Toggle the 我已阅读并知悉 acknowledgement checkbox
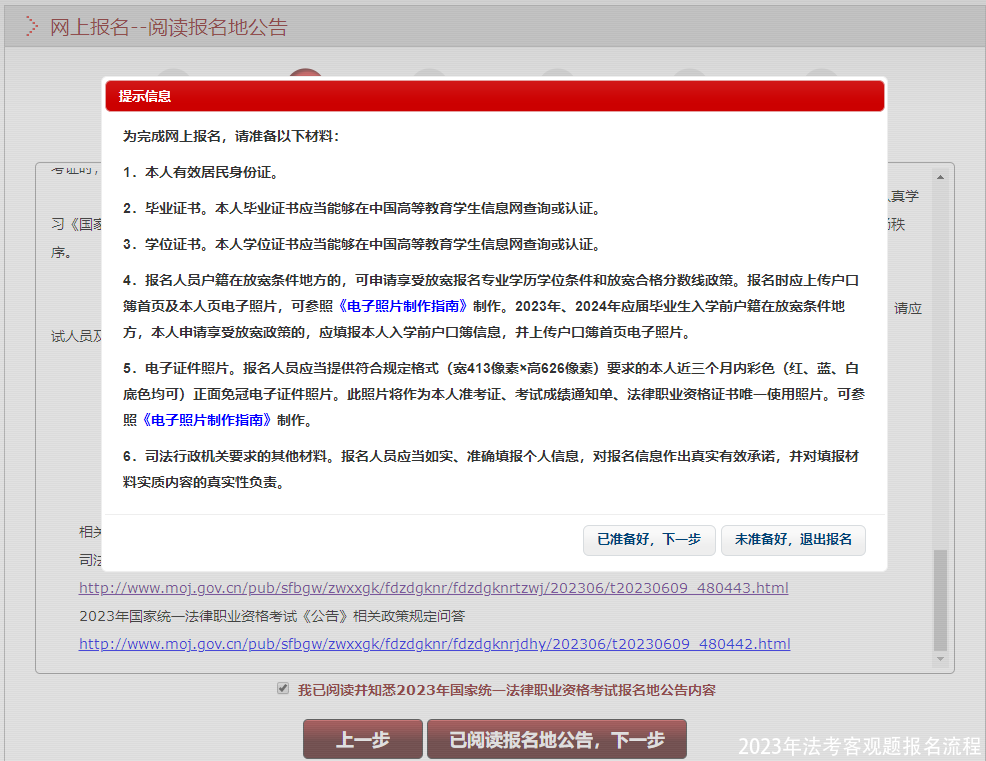986x761 pixels. click(283, 689)
